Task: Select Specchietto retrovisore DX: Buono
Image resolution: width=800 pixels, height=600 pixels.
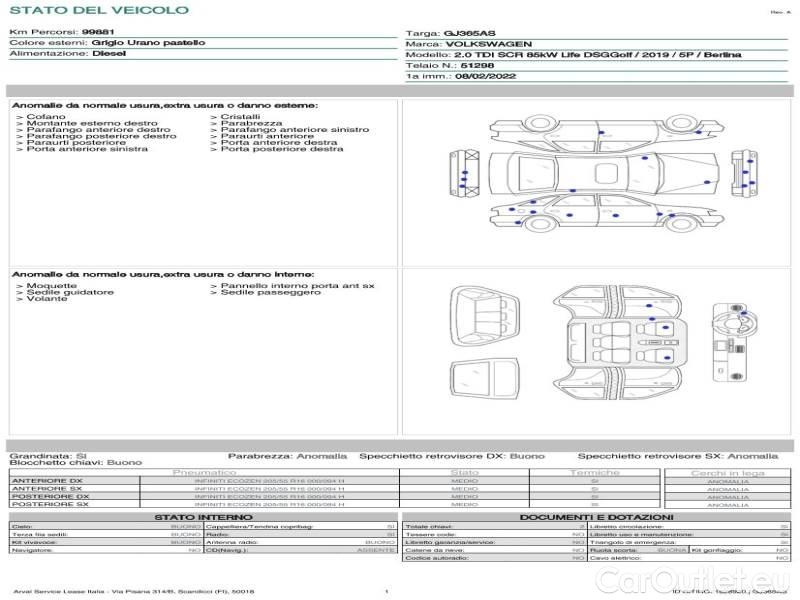Action: [x=452, y=456]
